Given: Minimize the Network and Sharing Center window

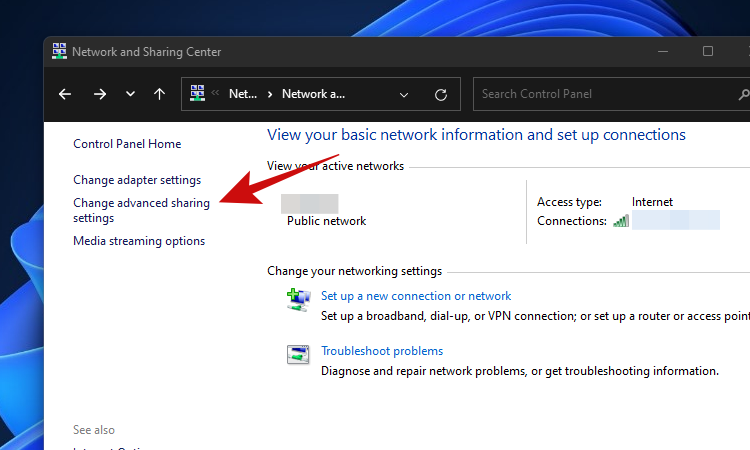Looking at the screenshot, I should pyautogui.click(x=663, y=51).
